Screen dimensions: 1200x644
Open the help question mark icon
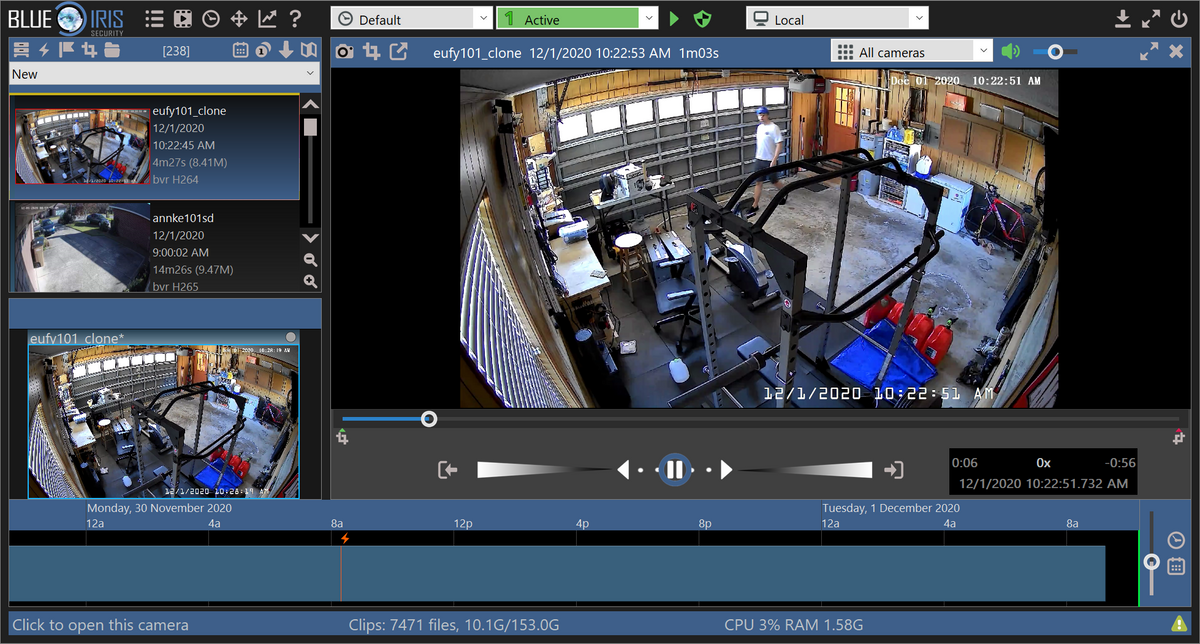pyautogui.click(x=295, y=18)
